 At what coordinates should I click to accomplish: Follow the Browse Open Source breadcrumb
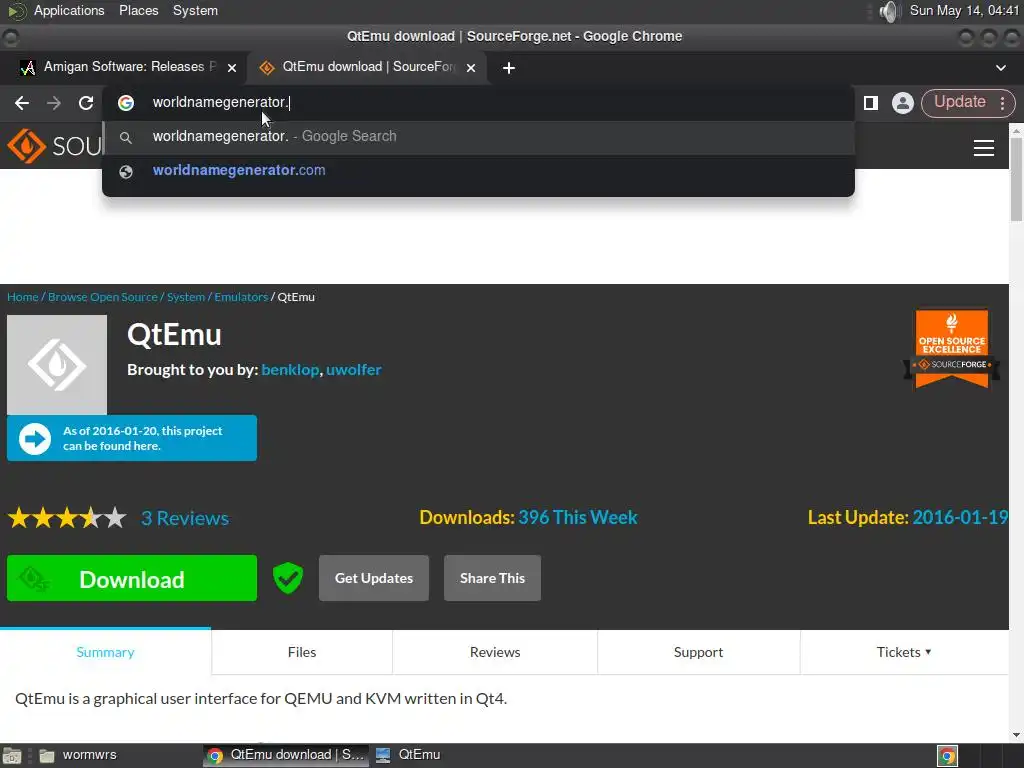[103, 297]
